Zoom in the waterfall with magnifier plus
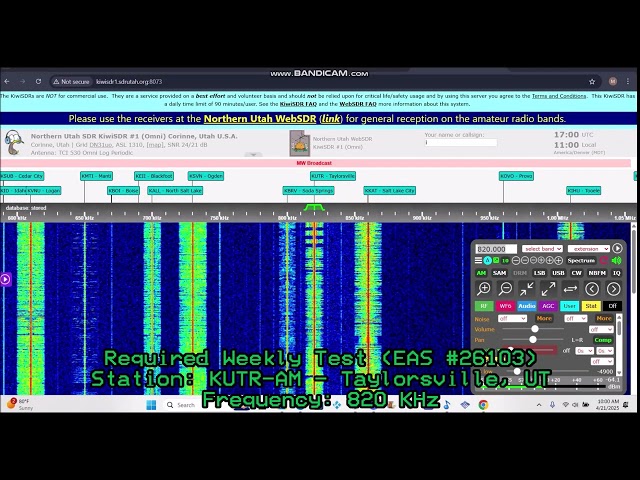The width and height of the screenshot is (640, 480). [x=484, y=289]
